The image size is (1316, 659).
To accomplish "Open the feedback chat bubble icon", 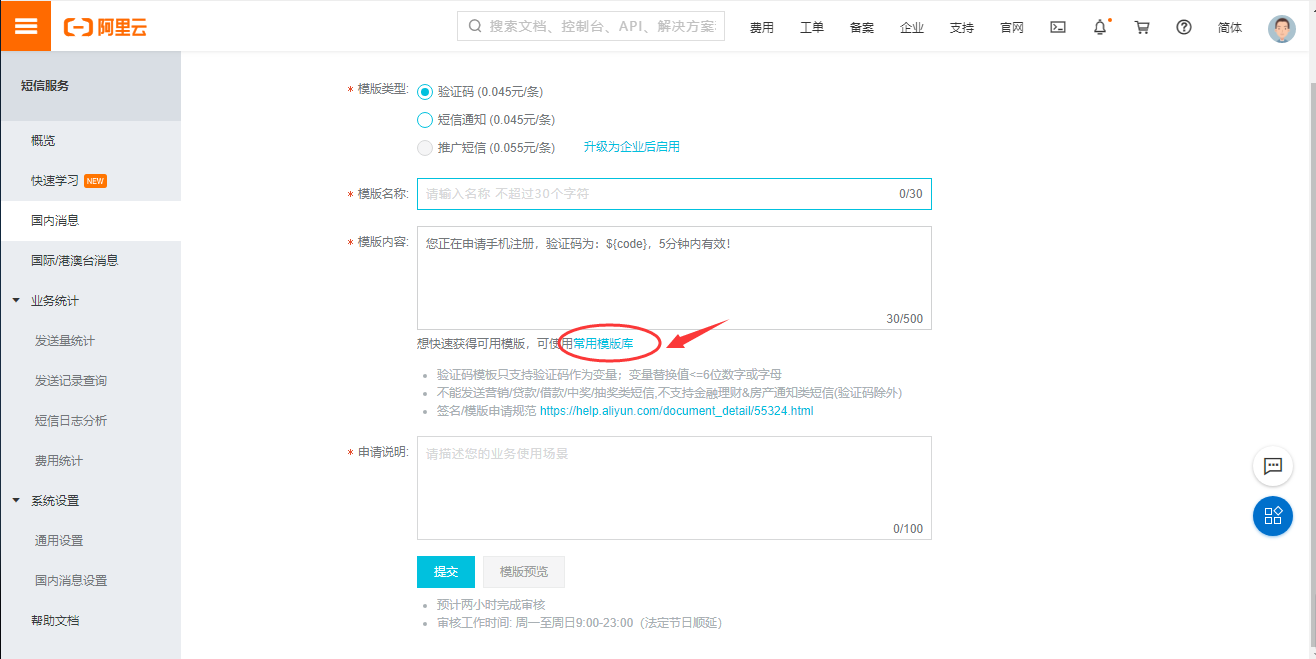I will (x=1272, y=466).
